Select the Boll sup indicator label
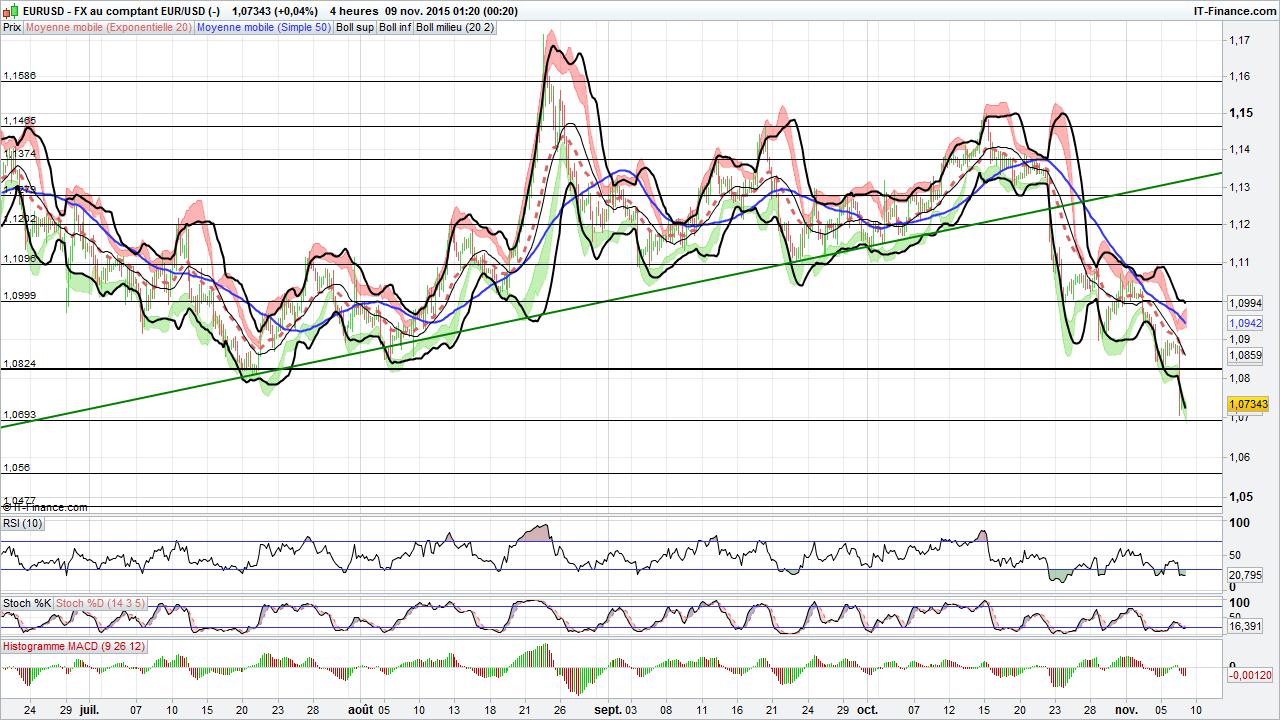 [354, 27]
